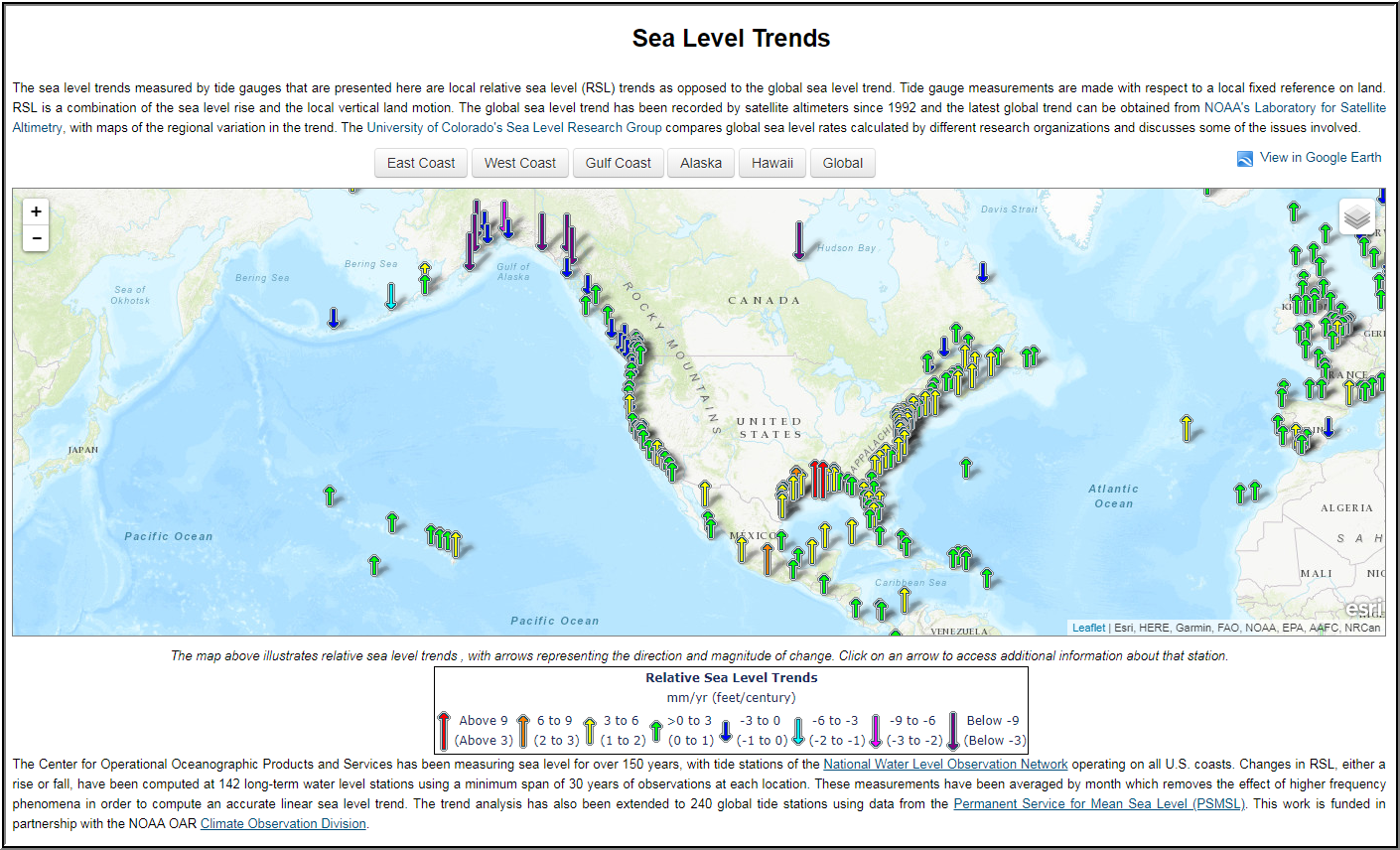Viewport: 1400px width, 850px height.
Task: Click the zoom out minus icon
Action: coord(36,238)
